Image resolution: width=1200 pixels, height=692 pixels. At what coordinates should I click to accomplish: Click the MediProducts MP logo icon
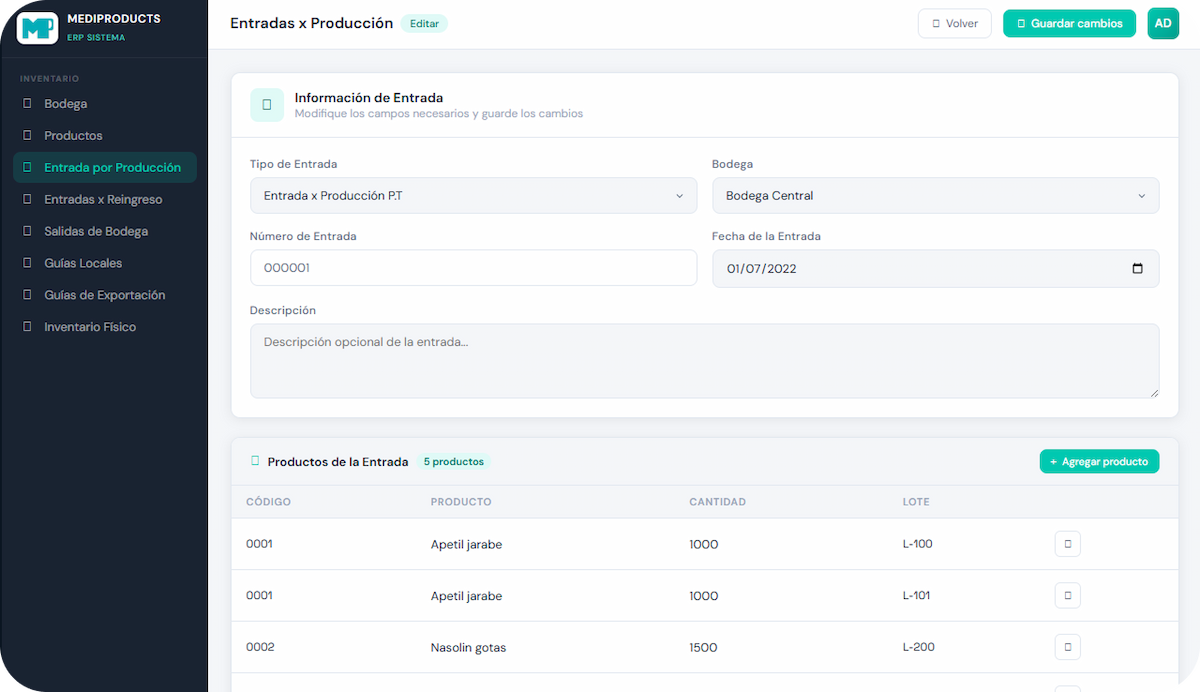(x=38, y=27)
